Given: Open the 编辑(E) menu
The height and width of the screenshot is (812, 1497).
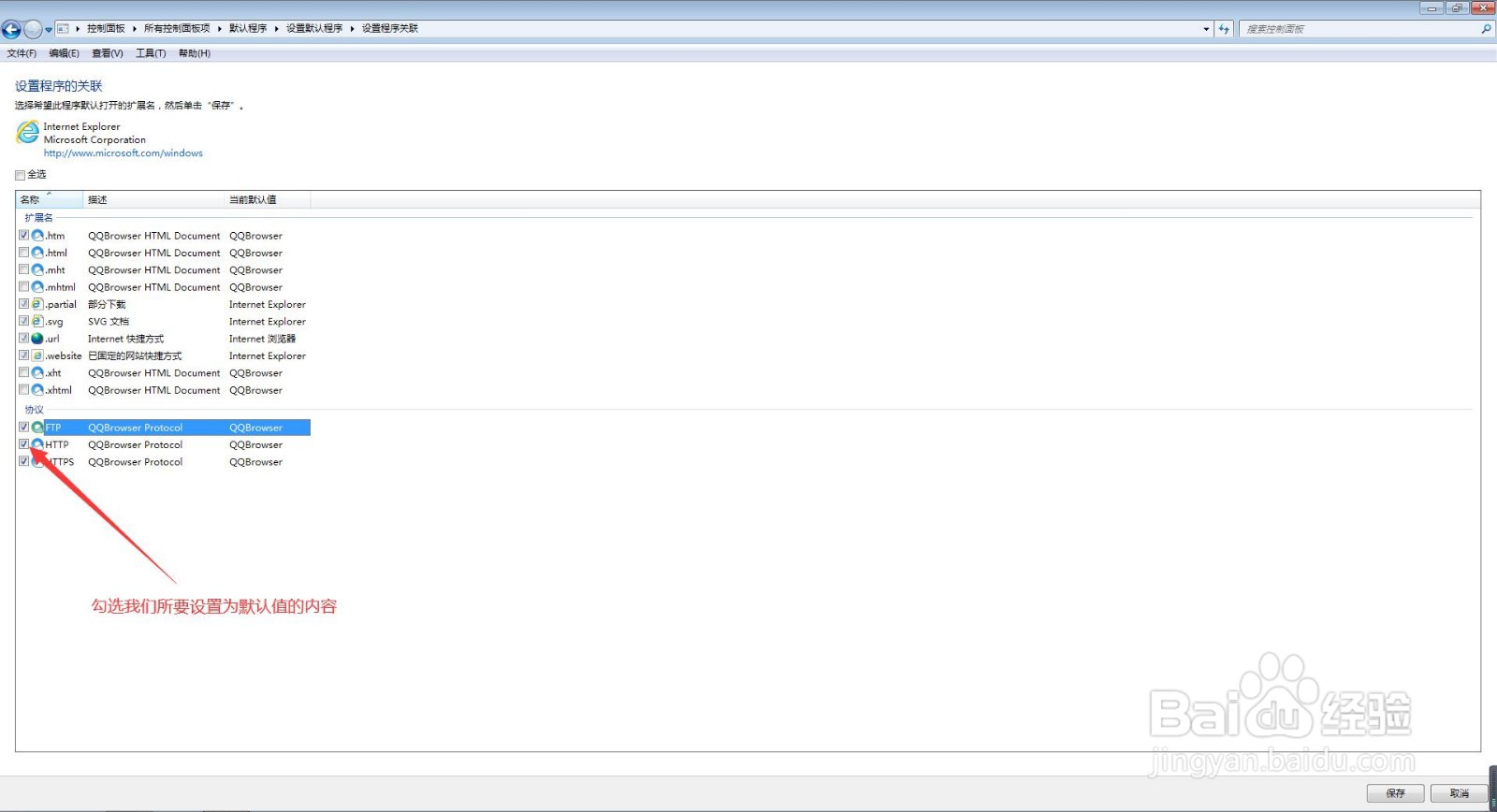Looking at the screenshot, I should 64,53.
